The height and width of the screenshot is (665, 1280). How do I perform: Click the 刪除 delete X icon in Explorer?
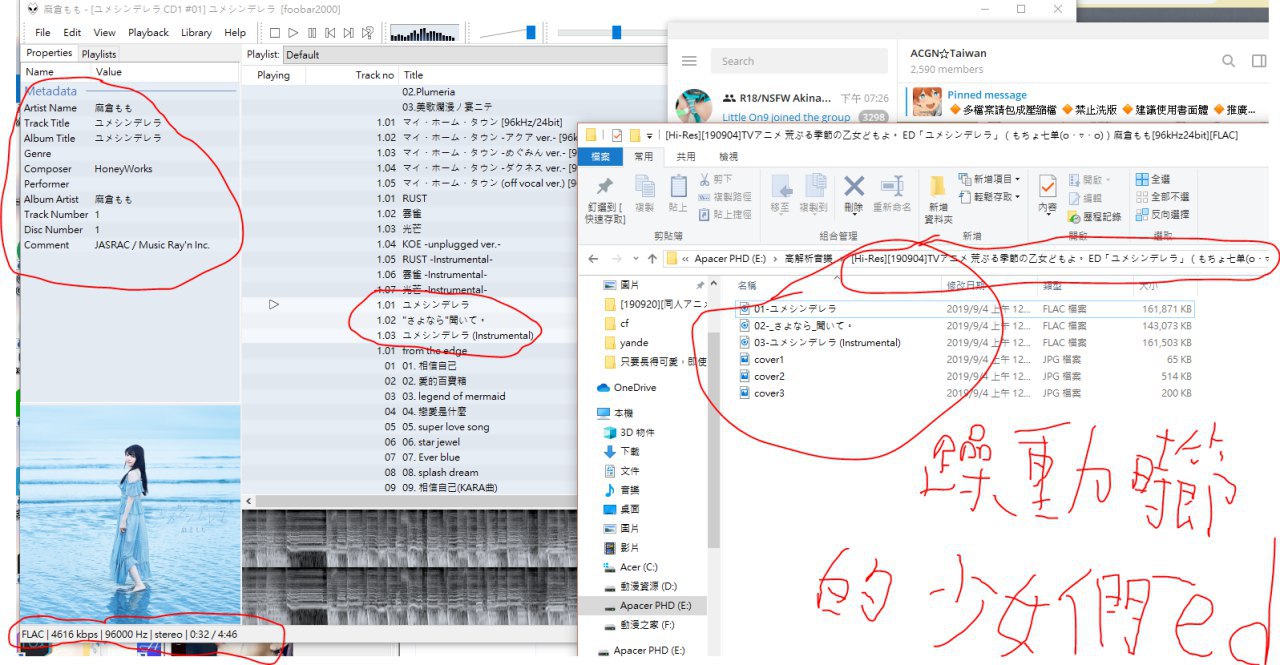853,195
